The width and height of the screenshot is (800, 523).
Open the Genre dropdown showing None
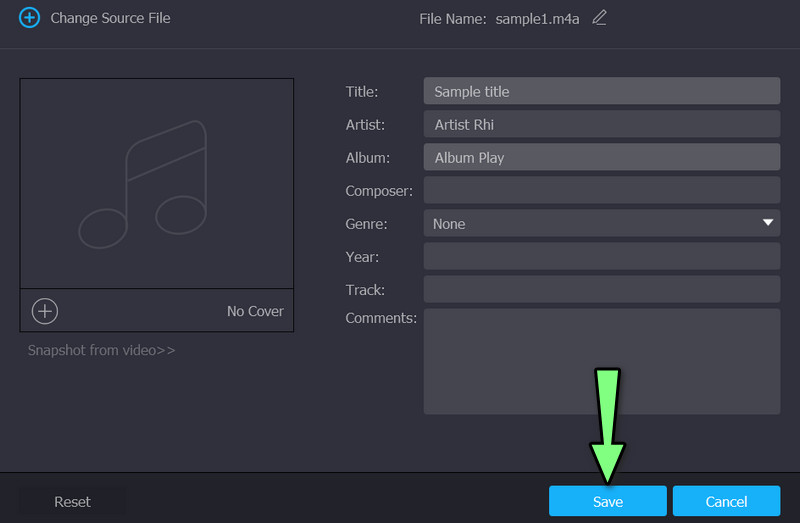[590, 223]
